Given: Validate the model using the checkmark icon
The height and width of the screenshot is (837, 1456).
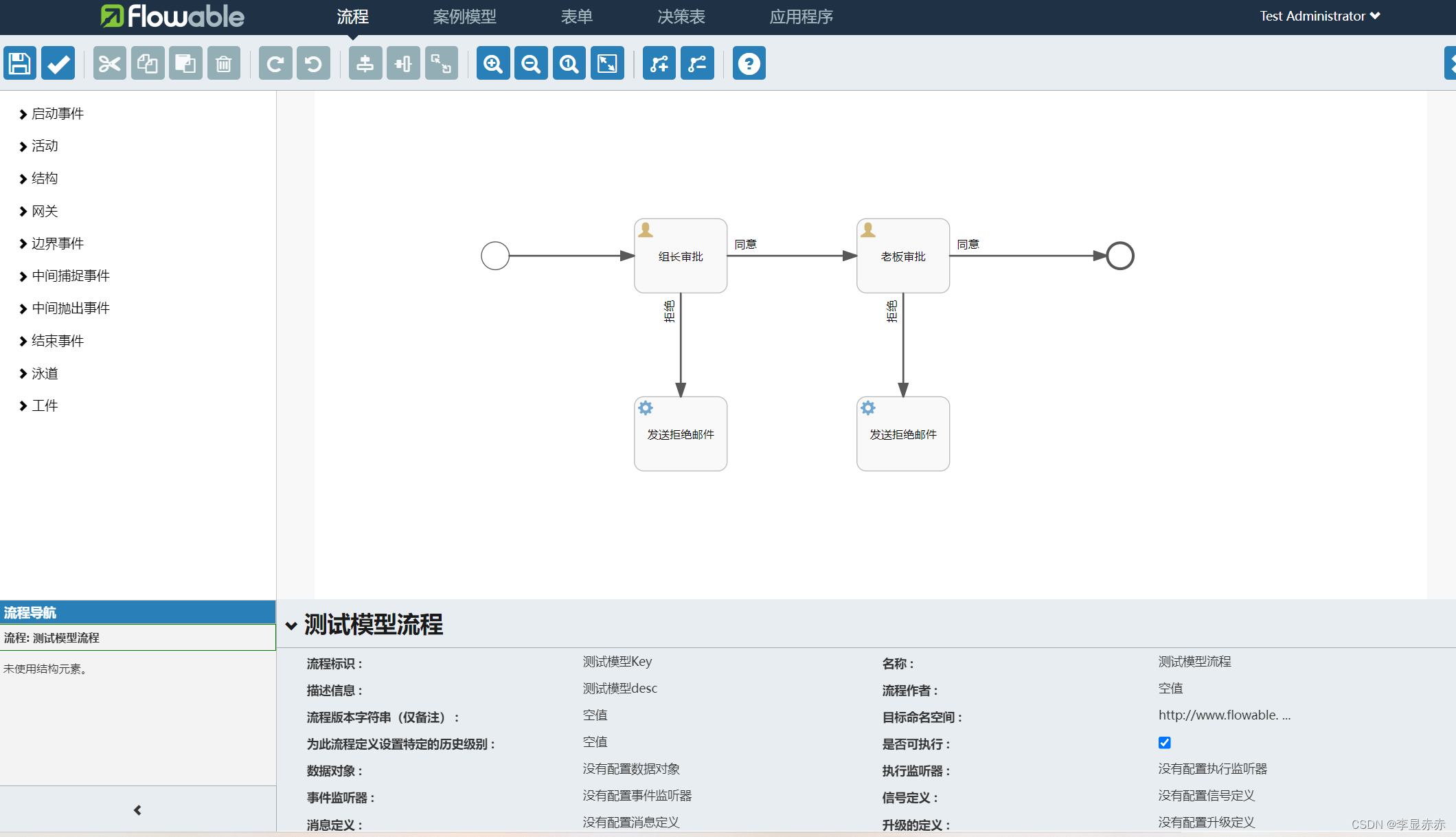Looking at the screenshot, I should [58, 63].
